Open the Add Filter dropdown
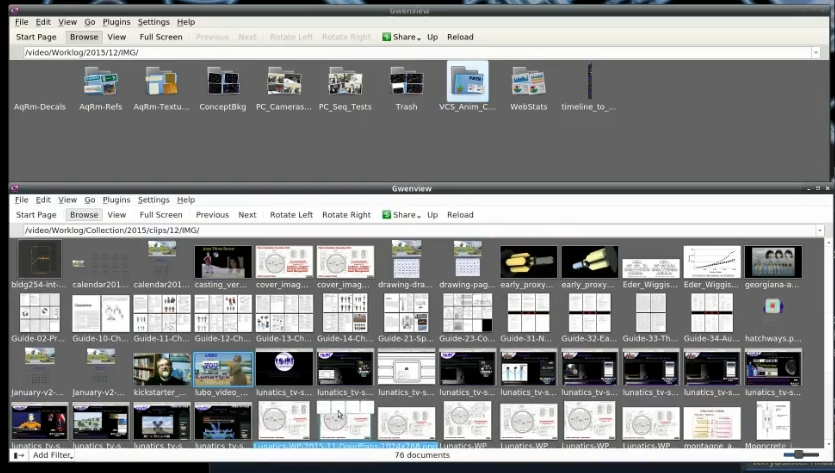This screenshot has width=835, height=473. [52, 455]
